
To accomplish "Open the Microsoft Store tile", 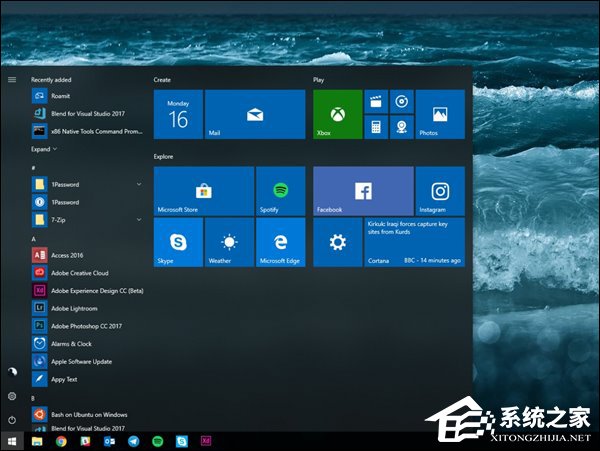I will [x=204, y=191].
